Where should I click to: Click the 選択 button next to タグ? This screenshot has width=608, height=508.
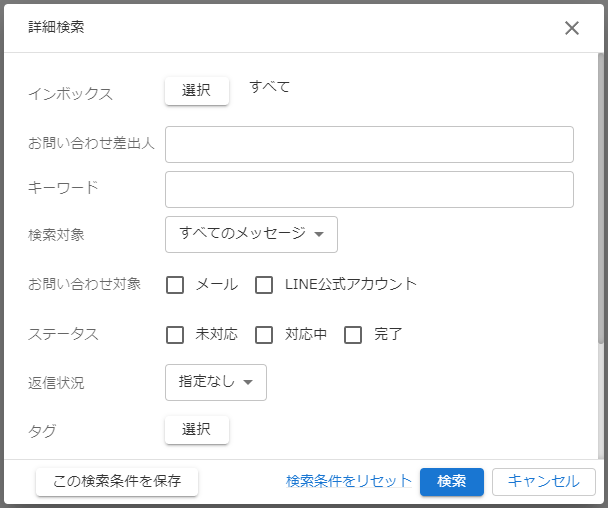(197, 430)
